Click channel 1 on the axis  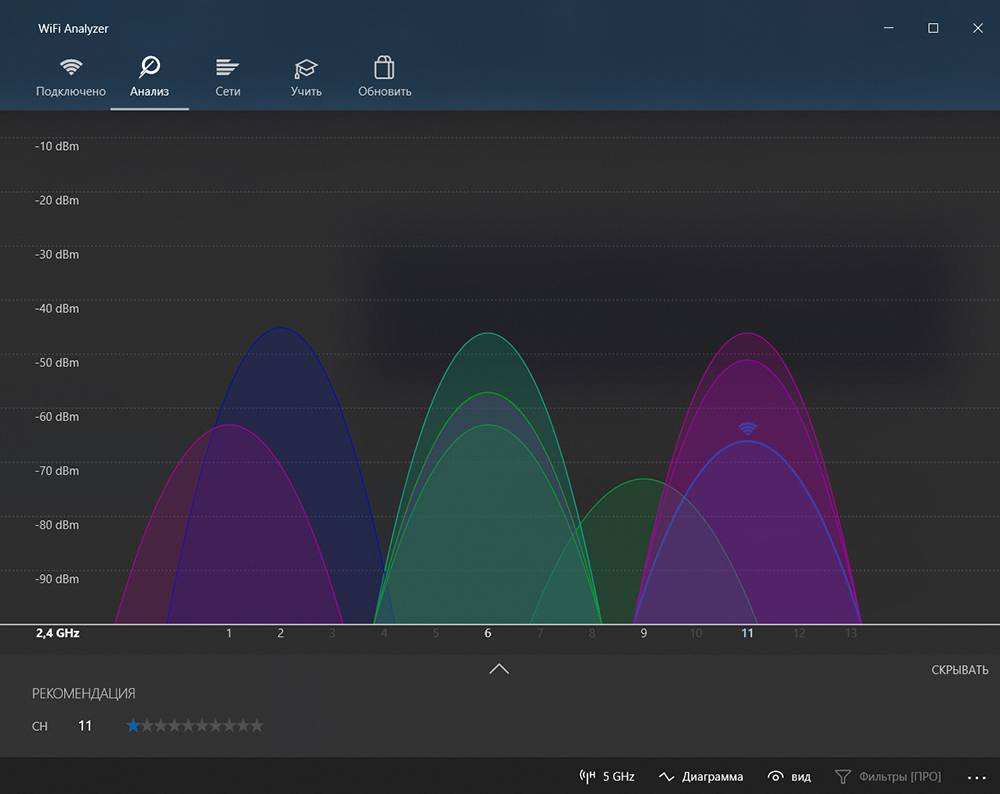click(229, 633)
